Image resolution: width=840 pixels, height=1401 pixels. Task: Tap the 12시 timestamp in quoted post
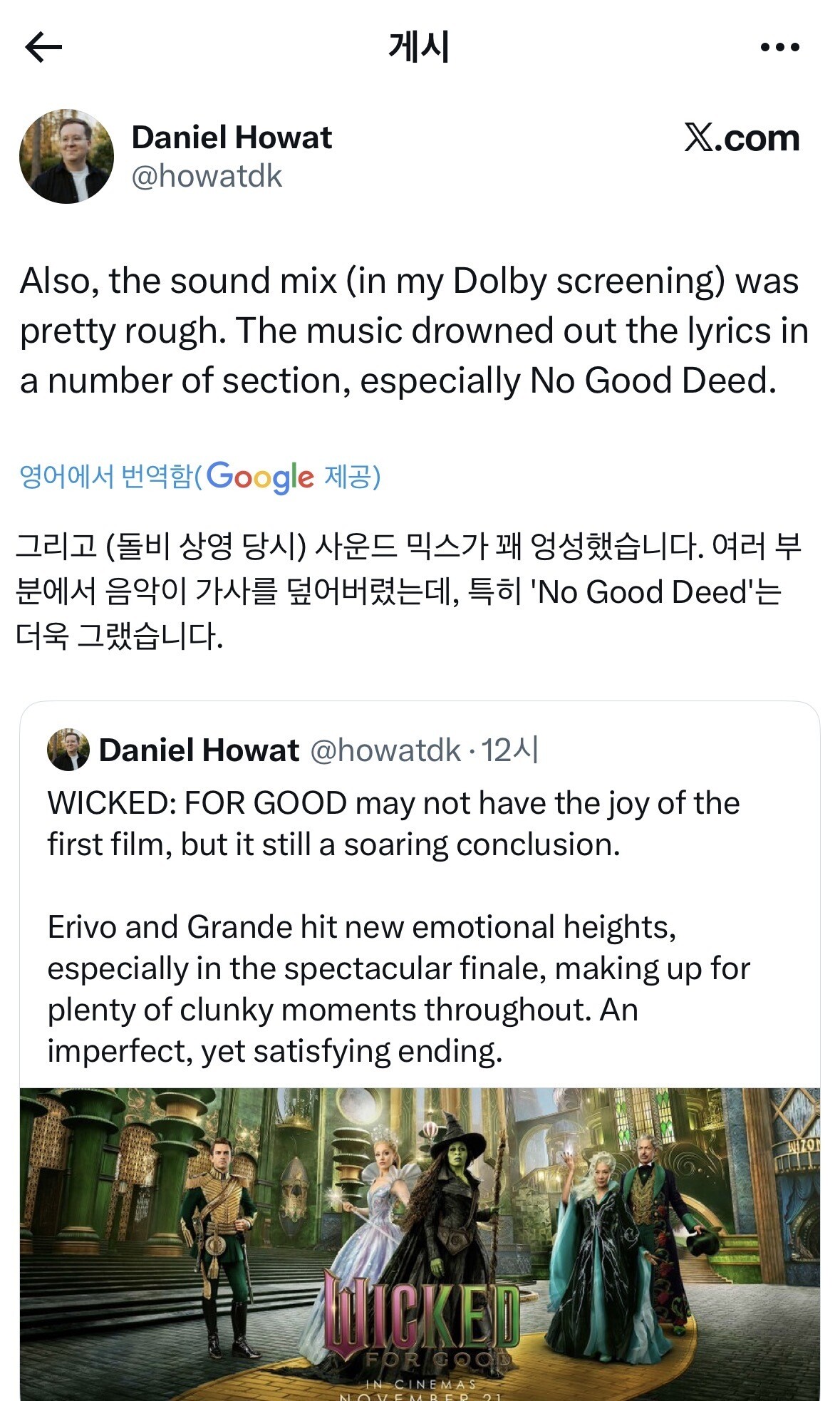[510, 750]
